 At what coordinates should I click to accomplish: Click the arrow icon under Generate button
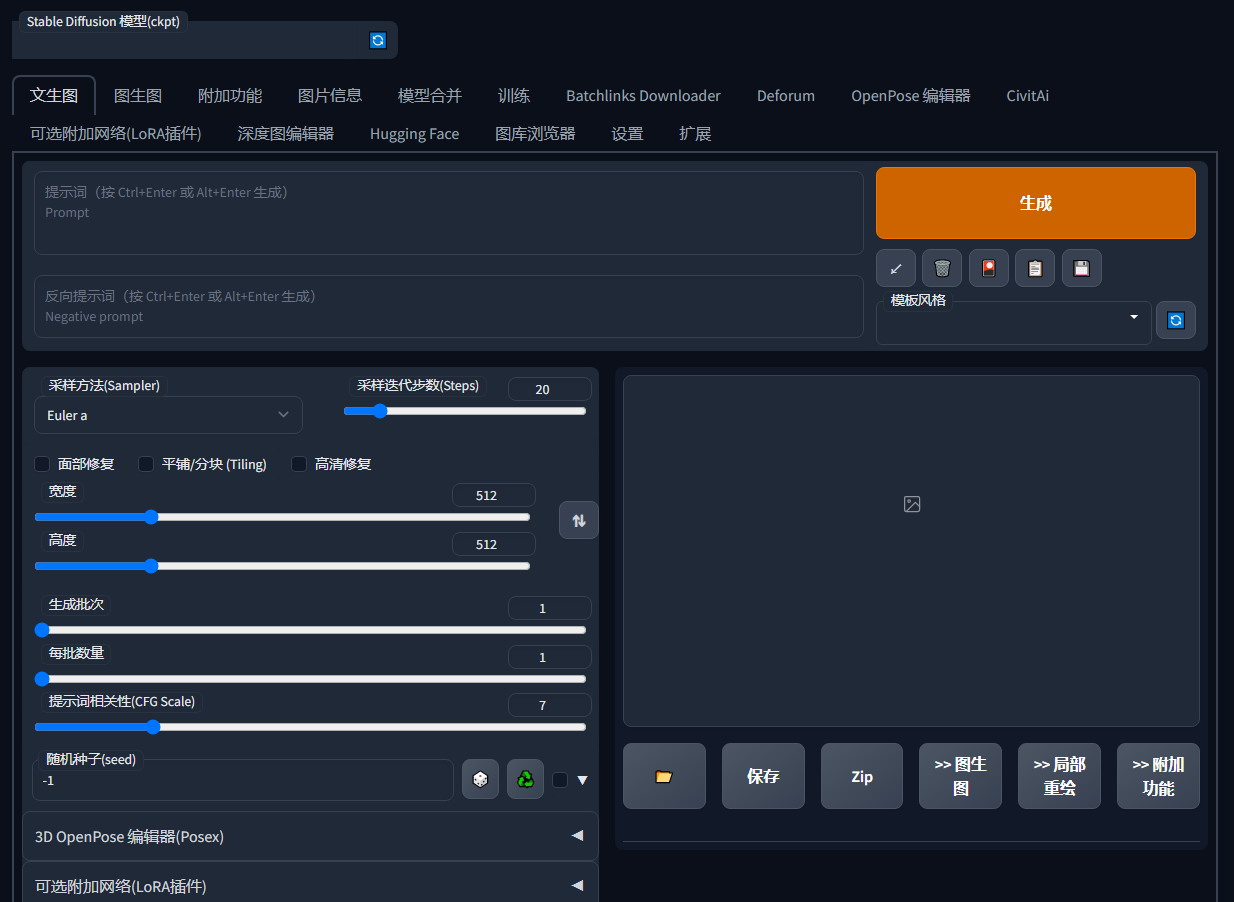896,268
